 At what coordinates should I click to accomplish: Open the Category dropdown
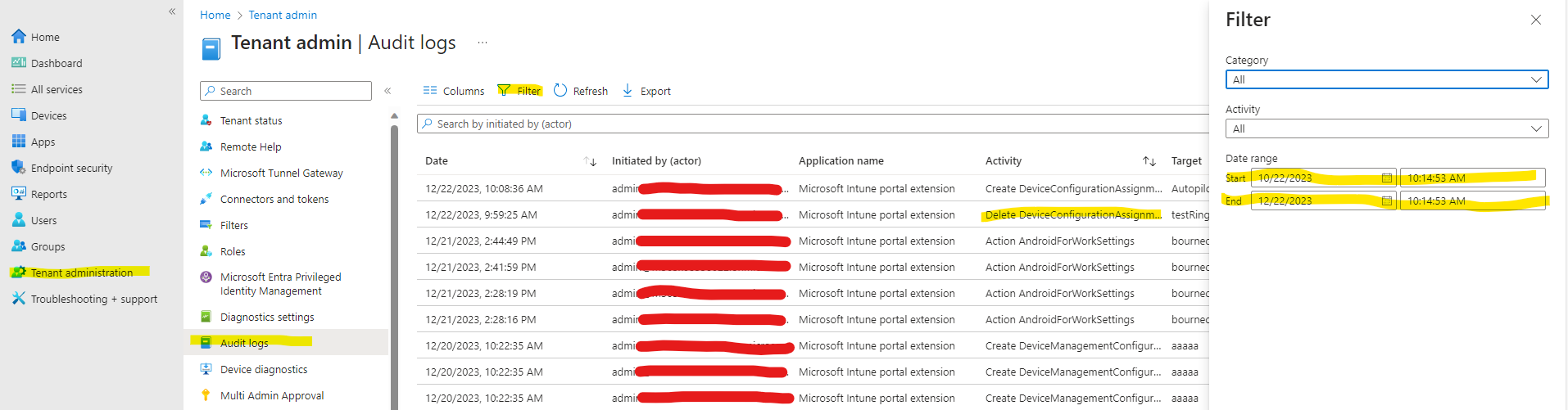point(1387,79)
